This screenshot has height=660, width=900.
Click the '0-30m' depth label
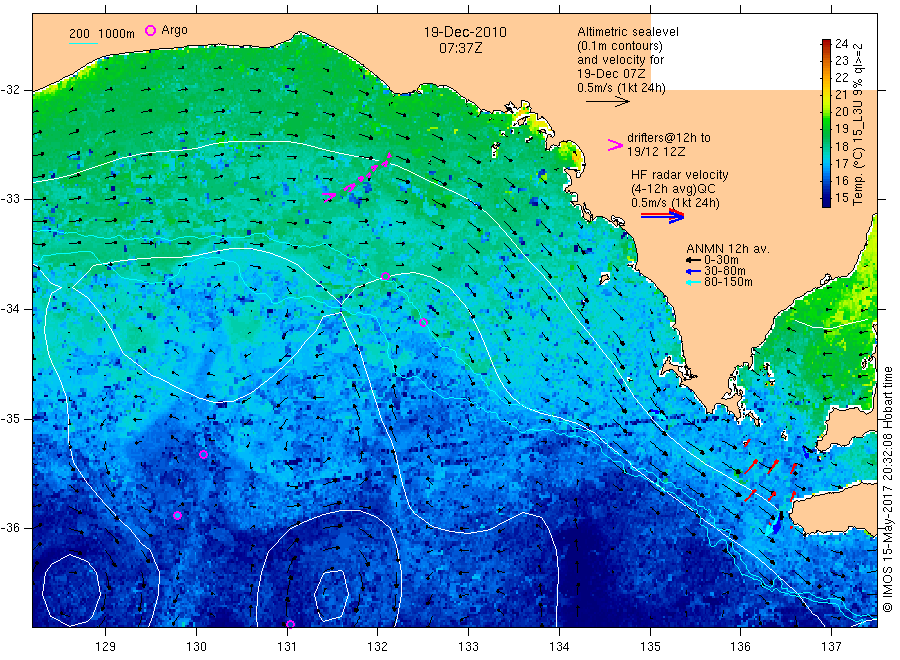(721, 260)
